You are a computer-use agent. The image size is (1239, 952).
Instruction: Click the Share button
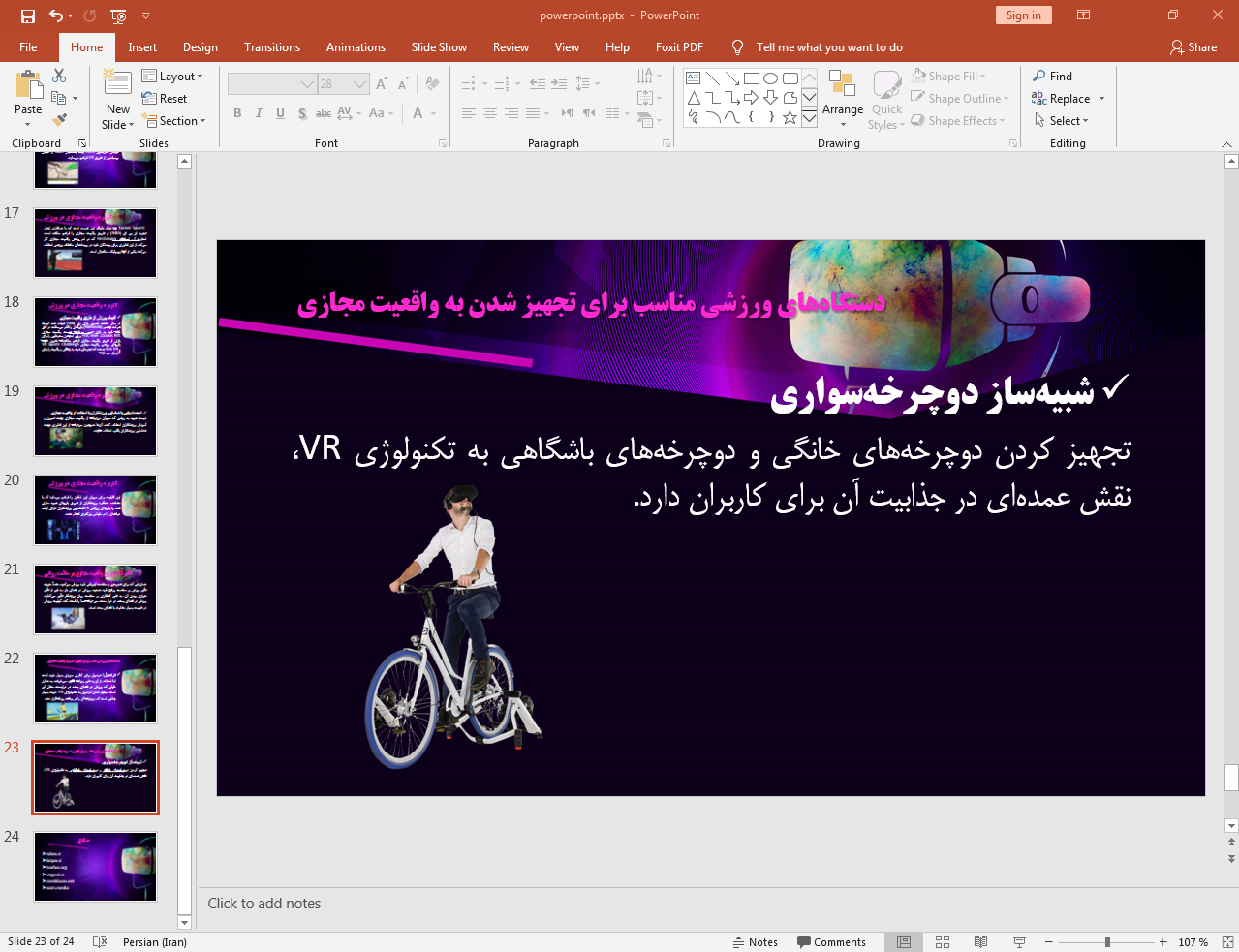[x=1193, y=47]
